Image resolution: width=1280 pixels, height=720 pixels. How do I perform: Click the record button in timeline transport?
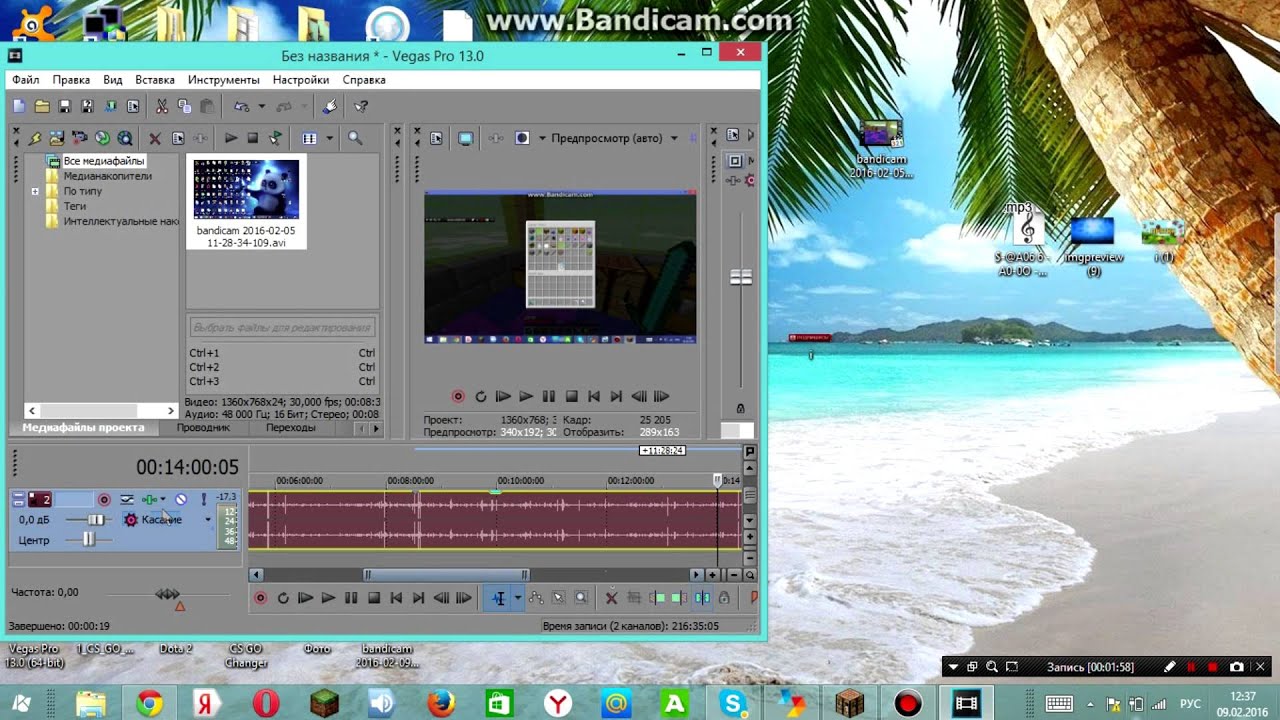point(261,598)
